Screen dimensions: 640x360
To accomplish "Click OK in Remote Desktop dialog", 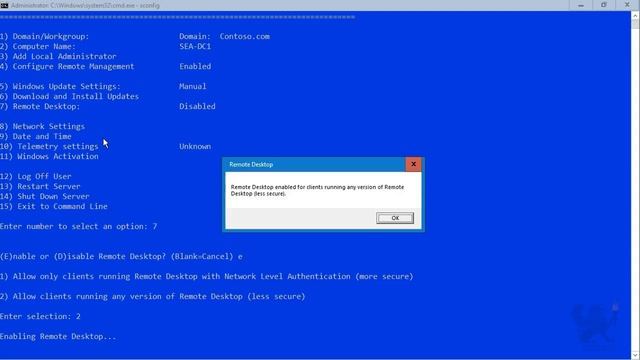I will pyautogui.click(x=395, y=218).
